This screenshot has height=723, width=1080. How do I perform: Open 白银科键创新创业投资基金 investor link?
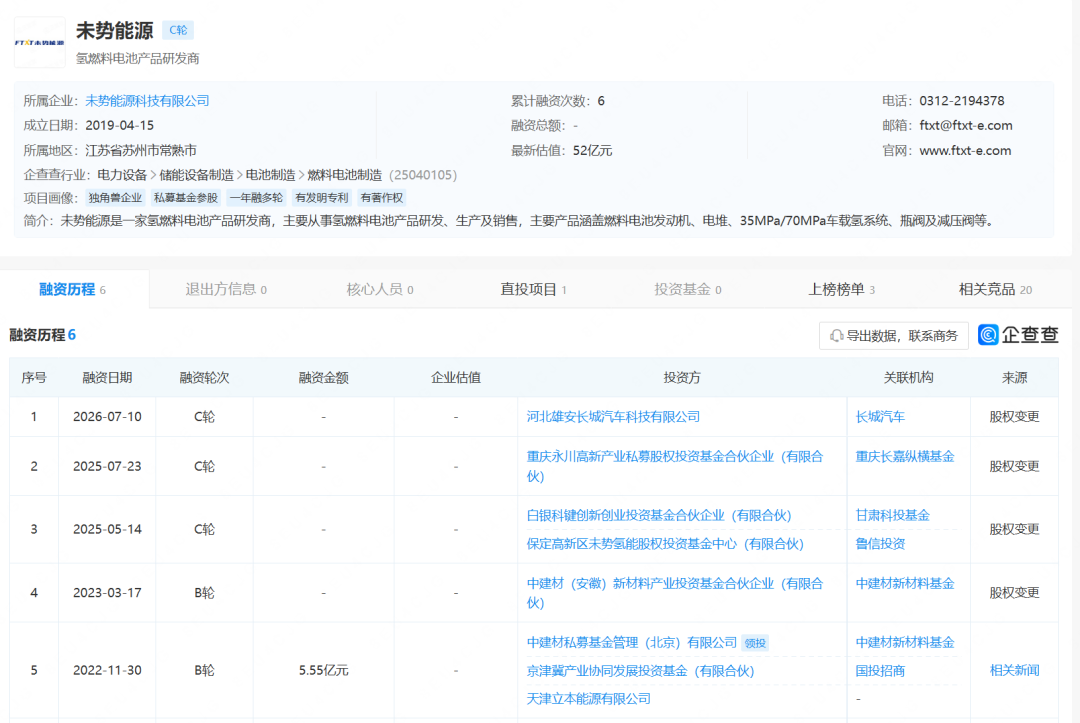[658, 515]
